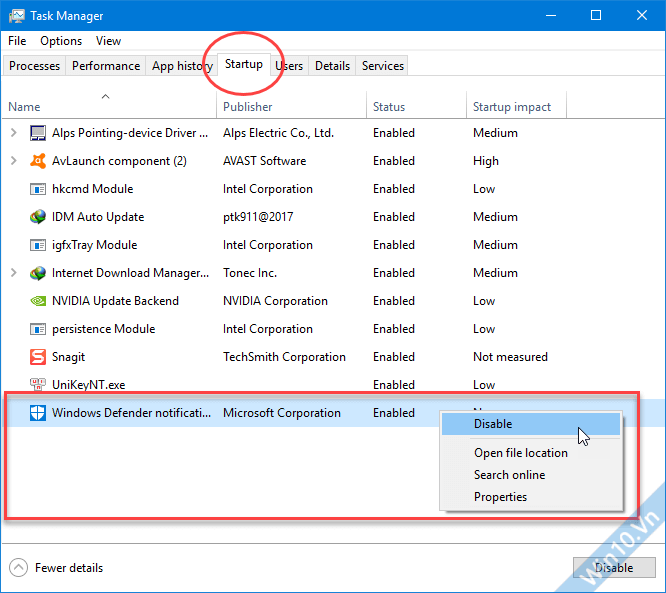Expand the AvLaunch component group

pyautogui.click(x=14, y=161)
